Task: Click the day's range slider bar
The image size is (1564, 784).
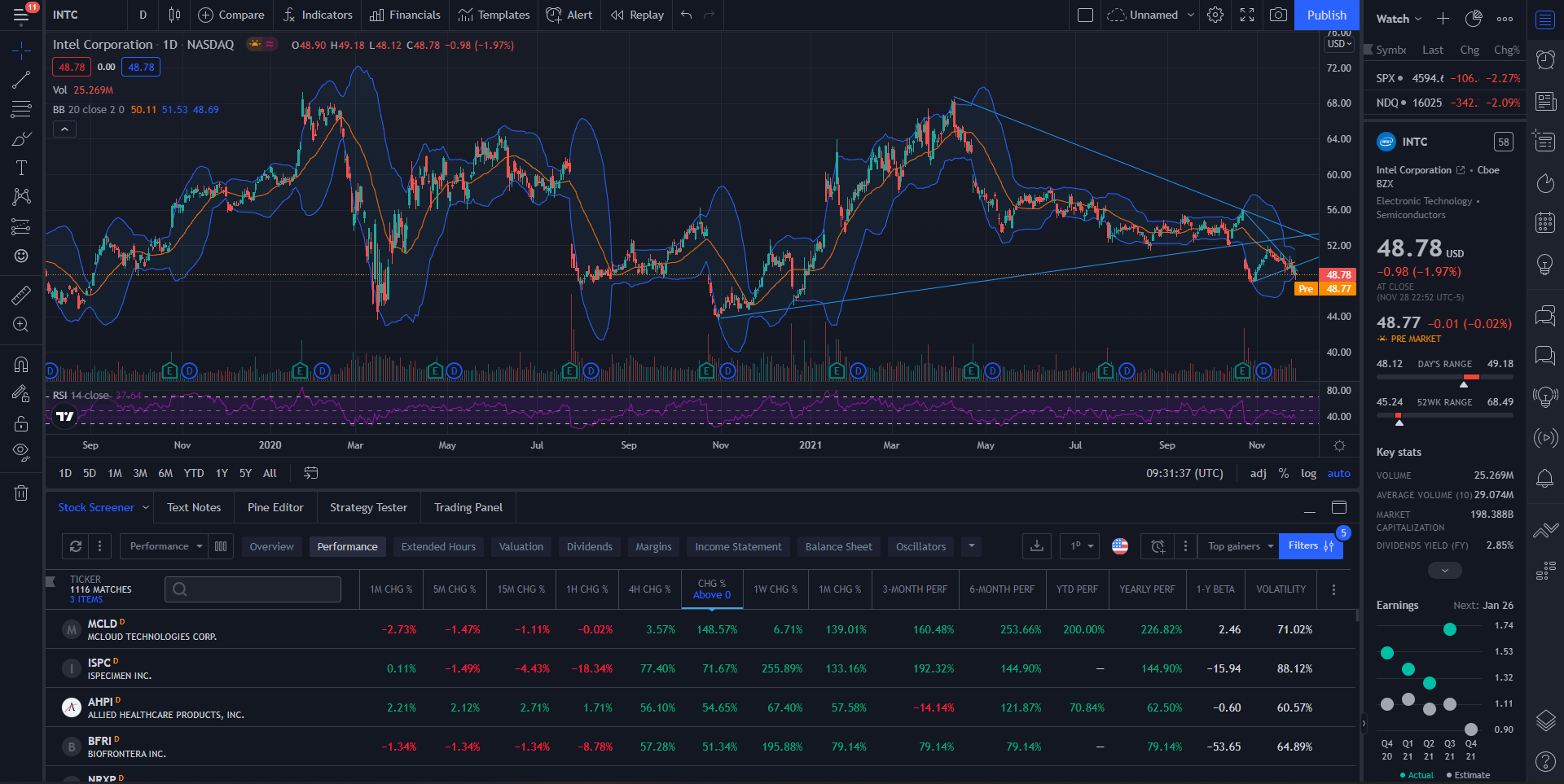Action: coord(1445,377)
